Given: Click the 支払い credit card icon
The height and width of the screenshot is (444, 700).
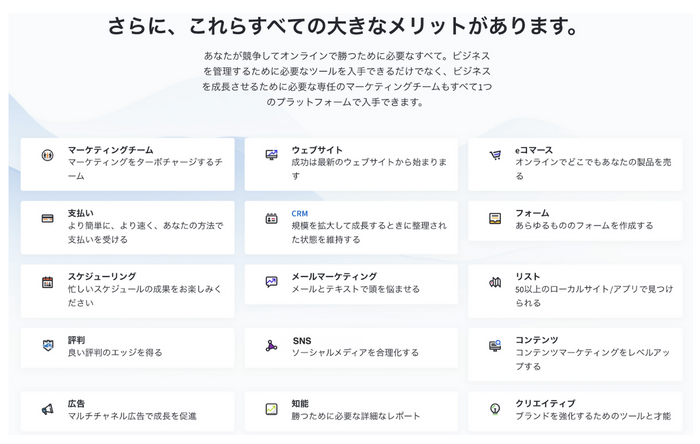Looking at the screenshot, I should click(47, 219).
